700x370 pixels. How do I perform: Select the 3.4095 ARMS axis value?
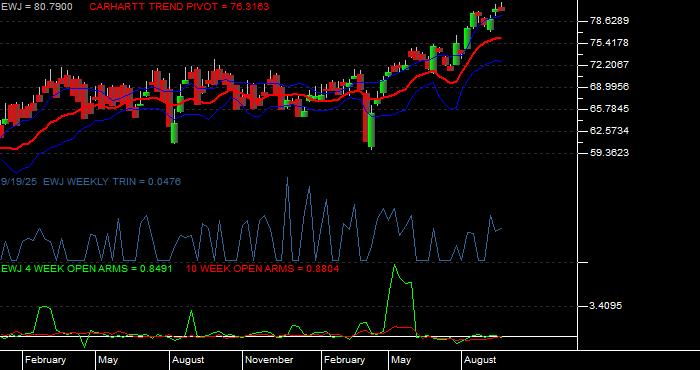coord(605,306)
